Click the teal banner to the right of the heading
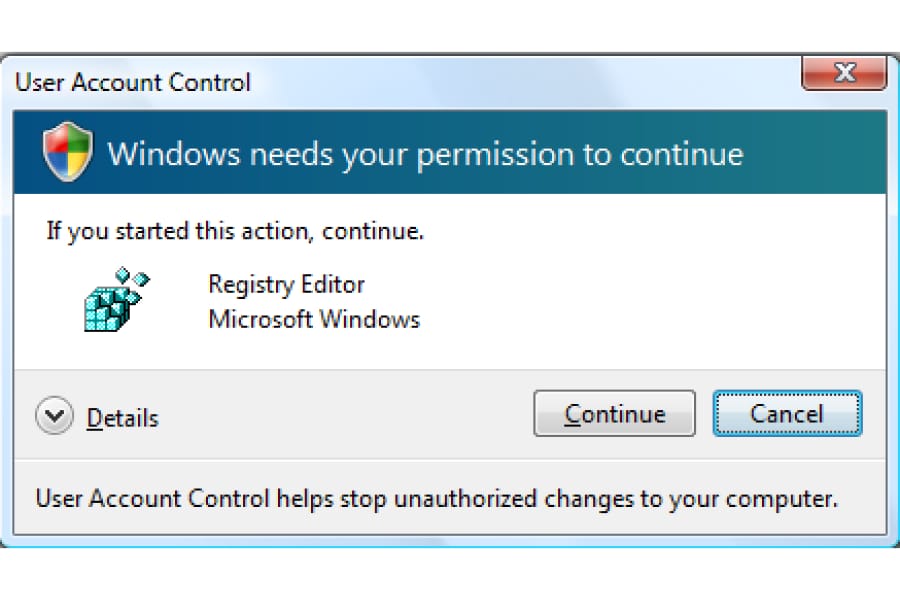 coord(815,153)
